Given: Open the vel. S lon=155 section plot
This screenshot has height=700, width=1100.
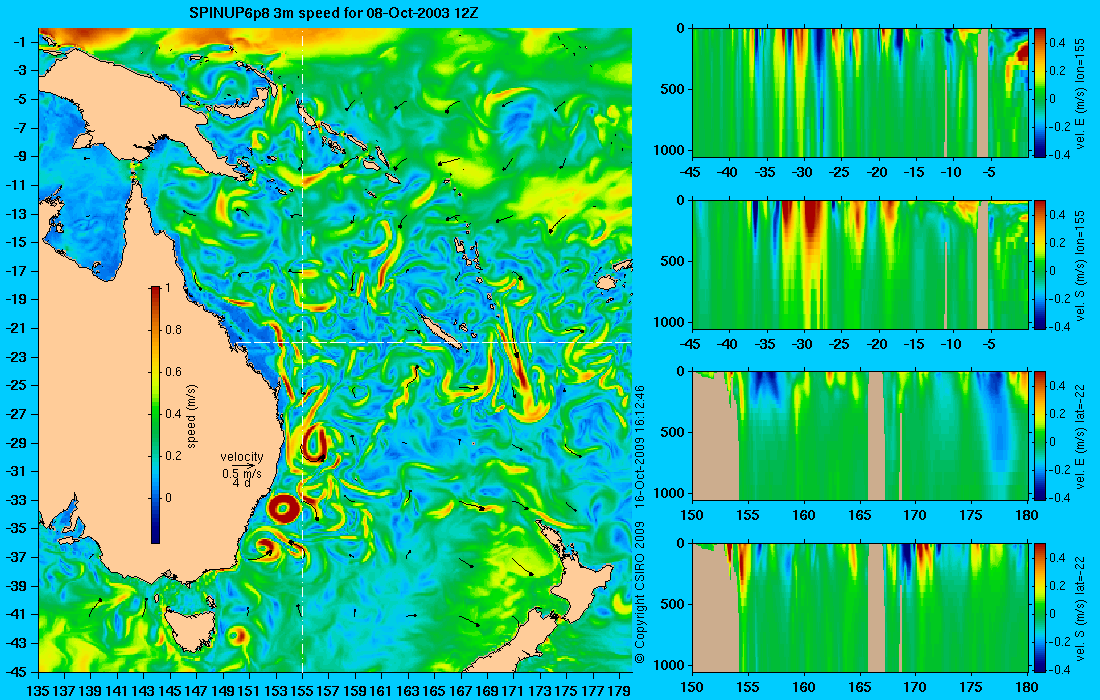Looking at the screenshot, I should coord(859,264).
